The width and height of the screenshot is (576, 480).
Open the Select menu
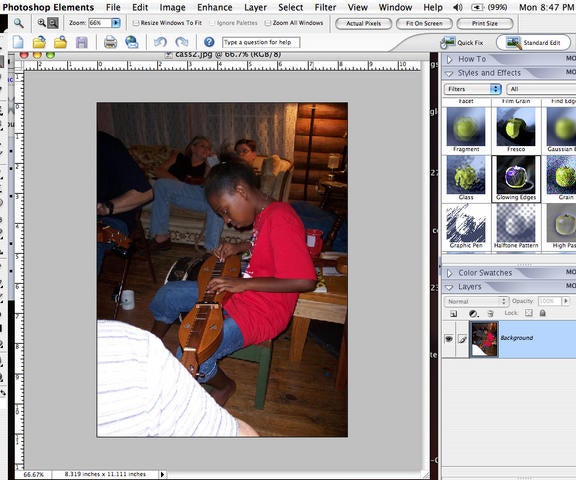pos(291,7)
